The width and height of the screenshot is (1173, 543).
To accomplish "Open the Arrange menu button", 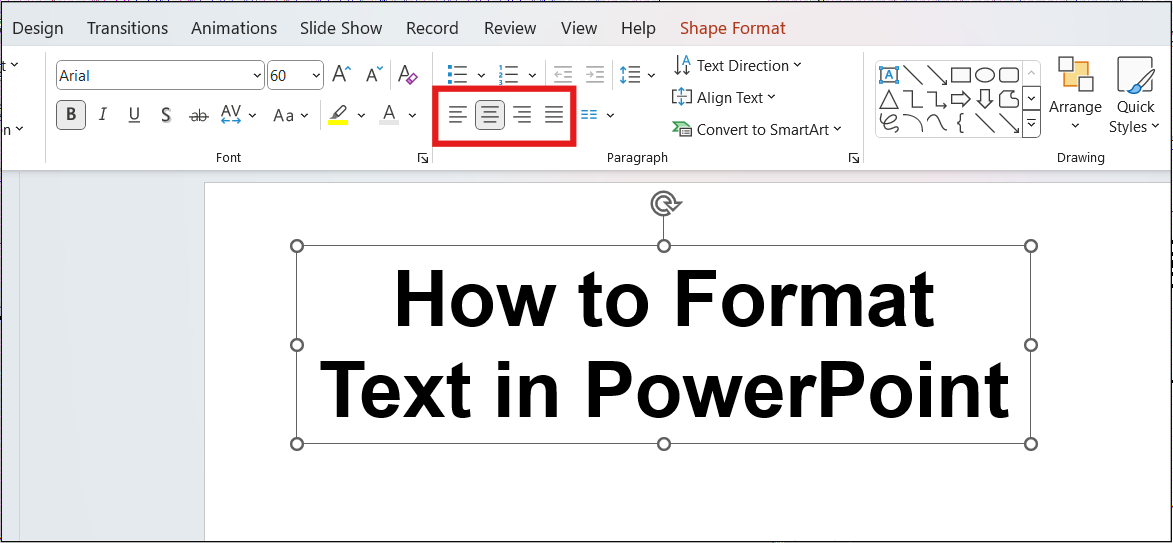I will [1075, 93].
